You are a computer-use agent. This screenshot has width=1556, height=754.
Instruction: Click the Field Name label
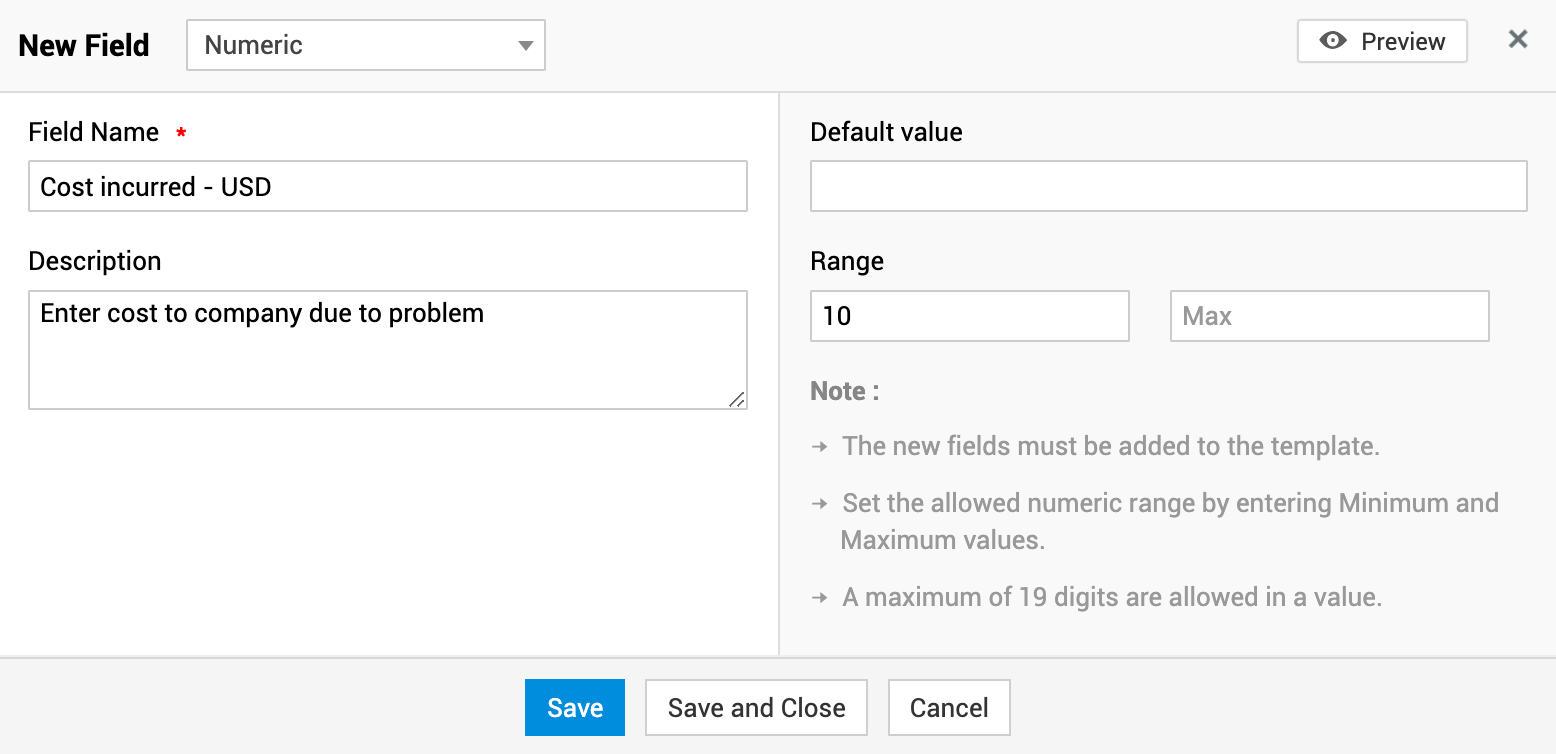[94, 132]
